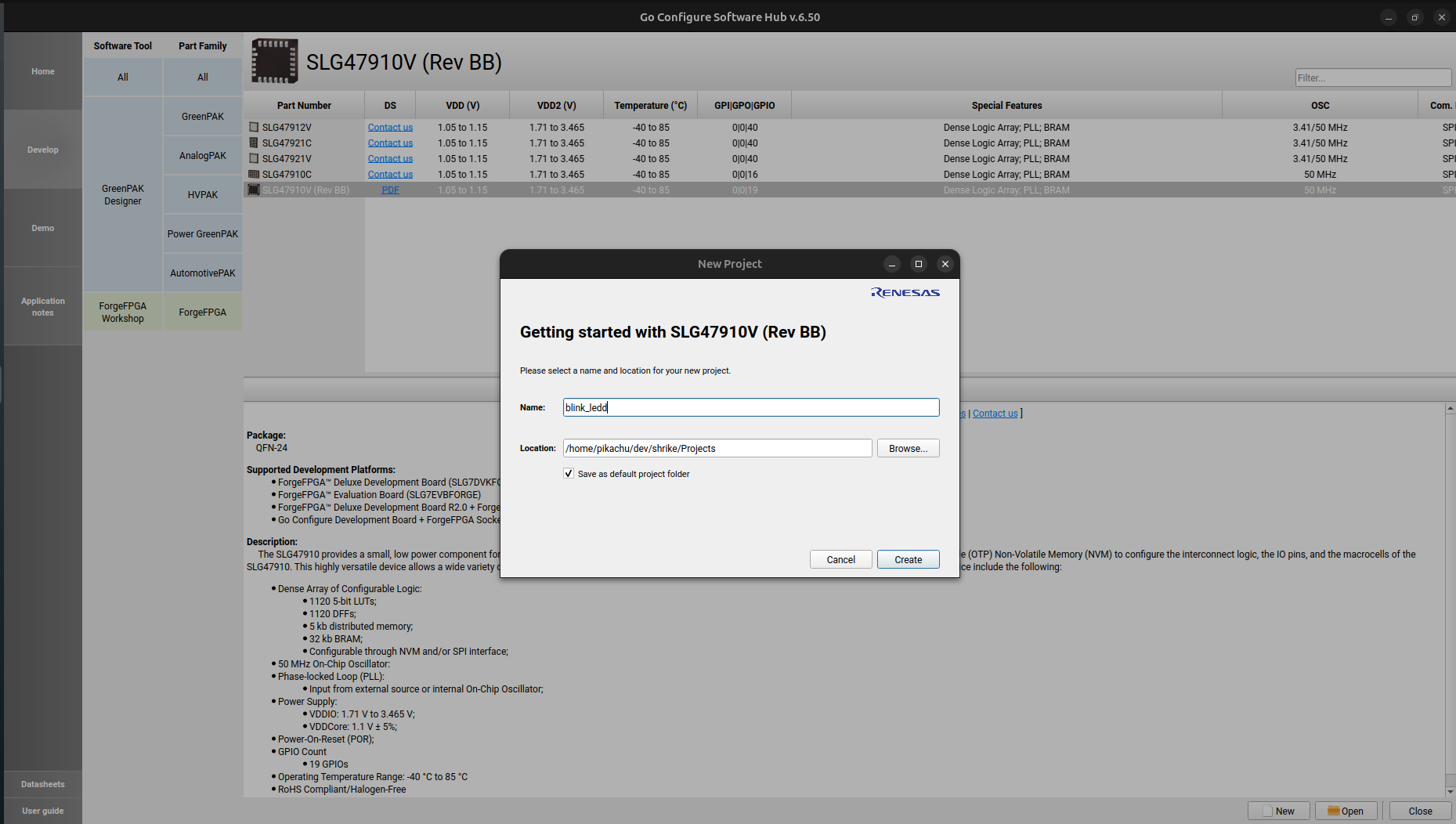This screenshot has width=1456, height=824.
Task: Click the SLG47921C chip icon in table
Action: pos(254,143)
